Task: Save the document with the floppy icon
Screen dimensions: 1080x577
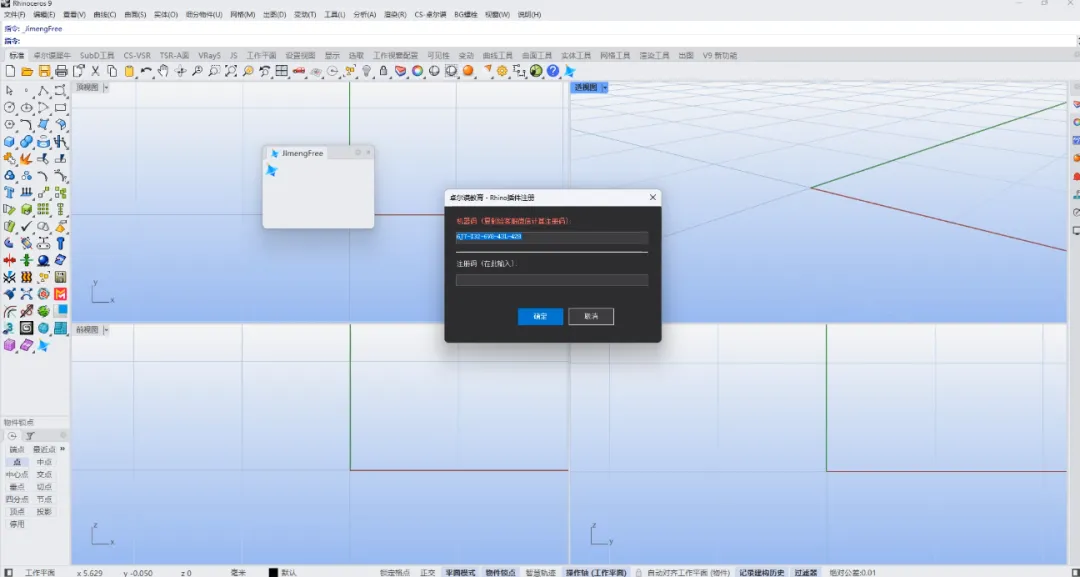Action: (44, 71)
